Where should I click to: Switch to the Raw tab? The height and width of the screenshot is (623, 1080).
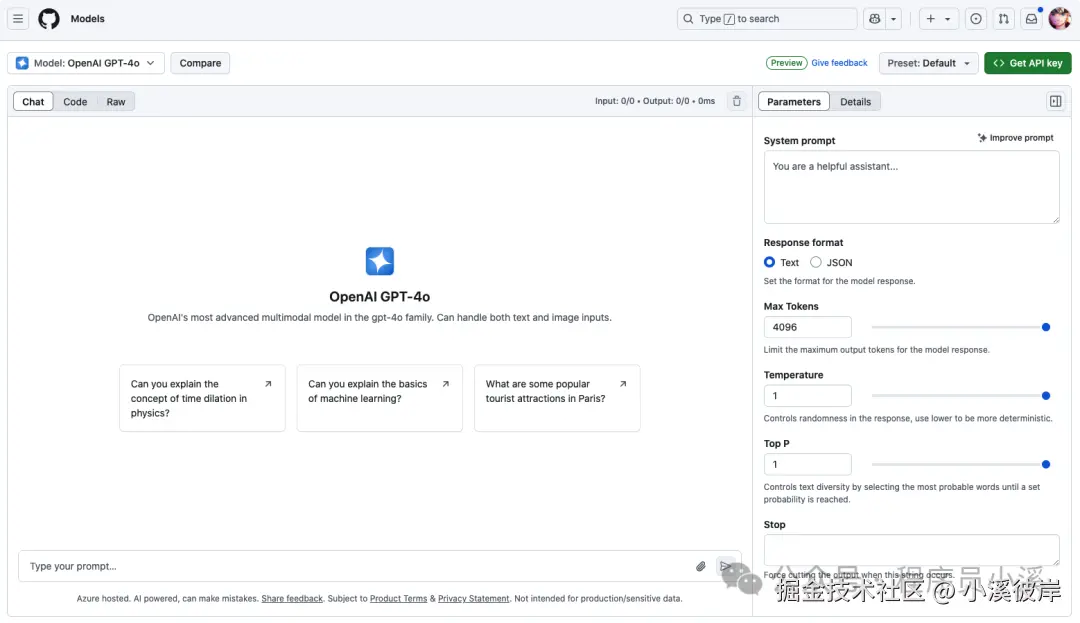[x=116, y=101]
